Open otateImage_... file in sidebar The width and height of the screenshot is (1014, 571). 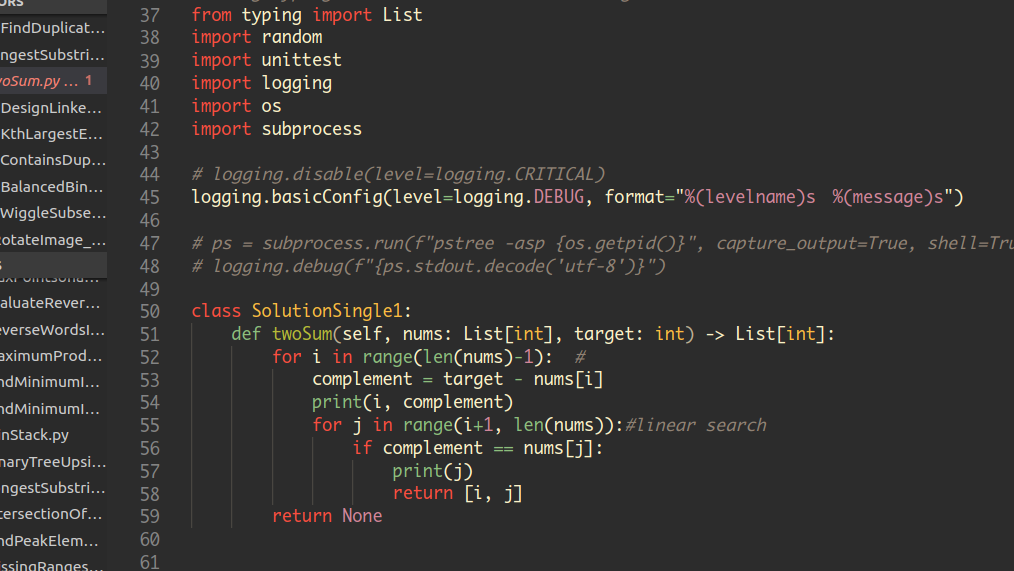pyautogui.click(x=53, y=240)
